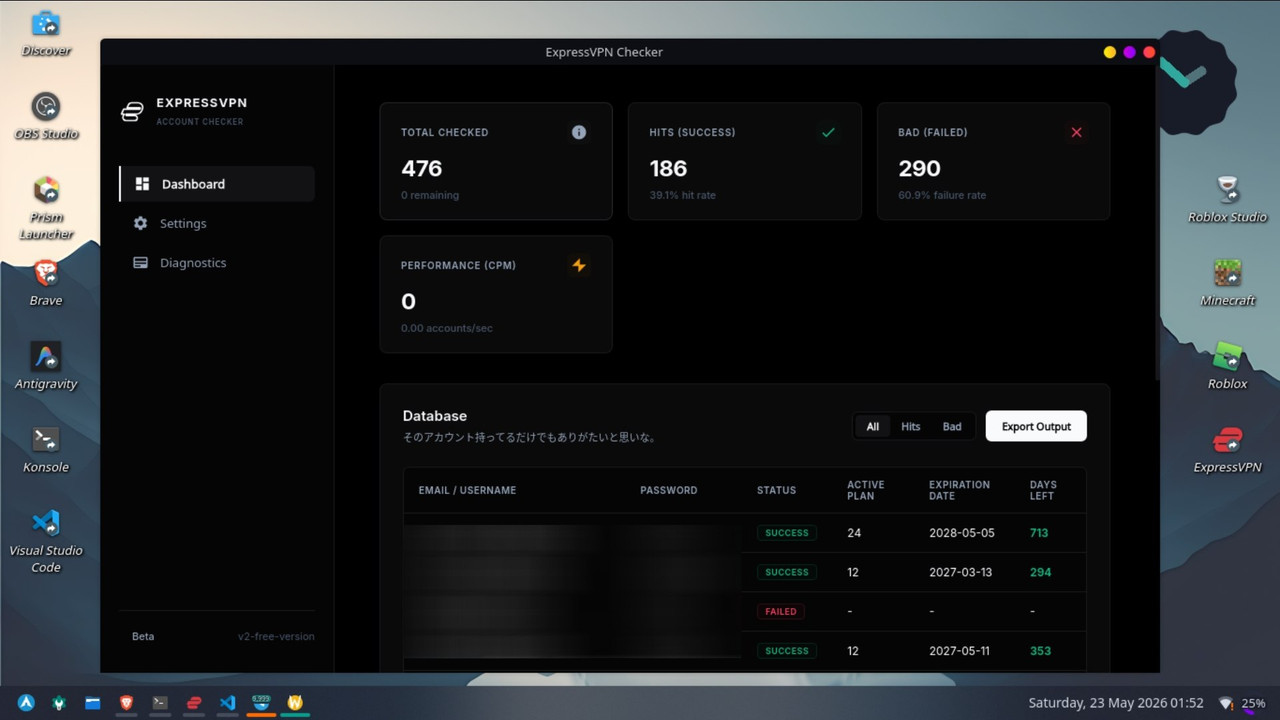Click the Export Output button
The height and width of the screenshot is (720, 1280).
click(1036, 426)
